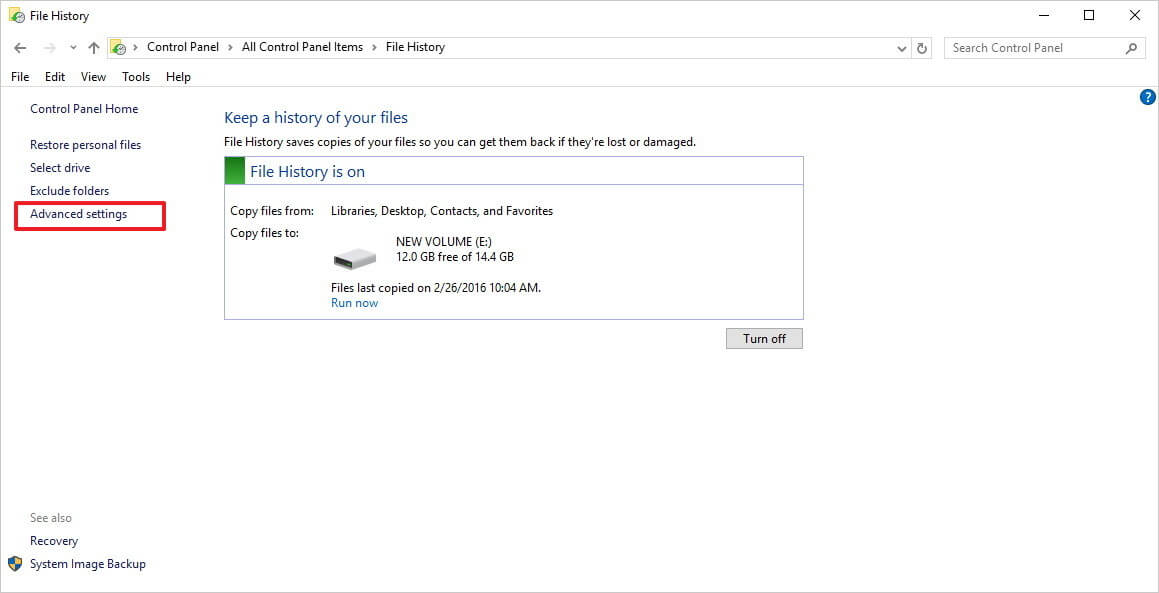Expand chevron after Control Panel breadcrumb
The height and width of the screenshot is (593, 1159).
click(x=231, y=47)
